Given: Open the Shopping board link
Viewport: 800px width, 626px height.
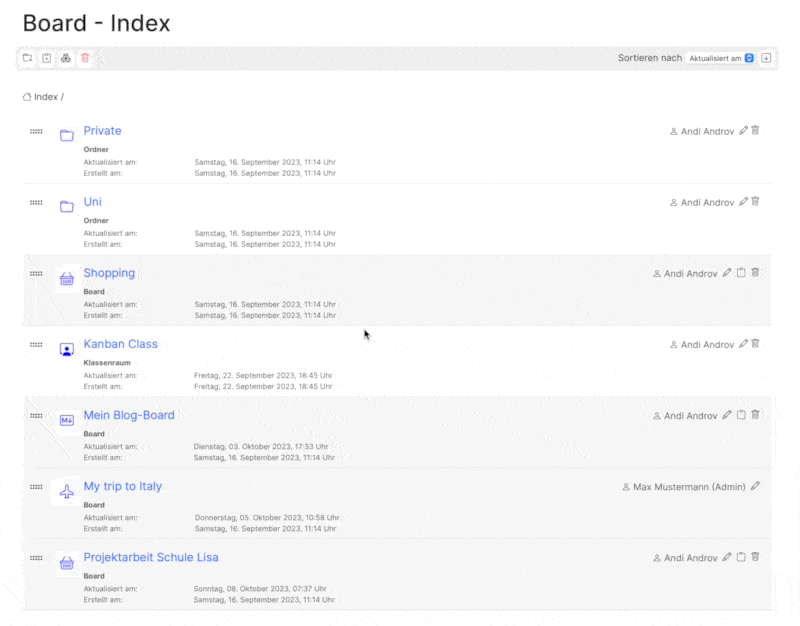Looking at the screenshot, I should [109, 273].
